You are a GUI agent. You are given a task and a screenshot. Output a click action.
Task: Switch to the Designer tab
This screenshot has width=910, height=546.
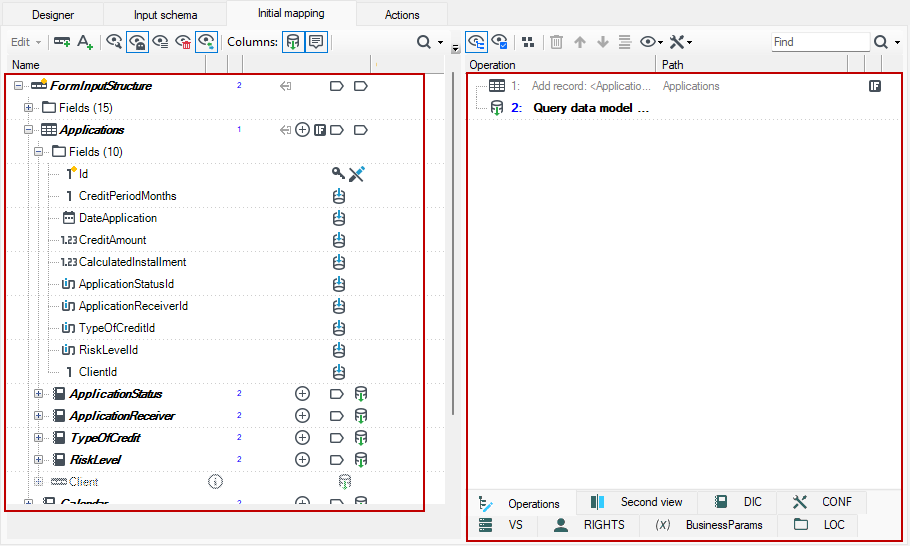pos(53,15)
